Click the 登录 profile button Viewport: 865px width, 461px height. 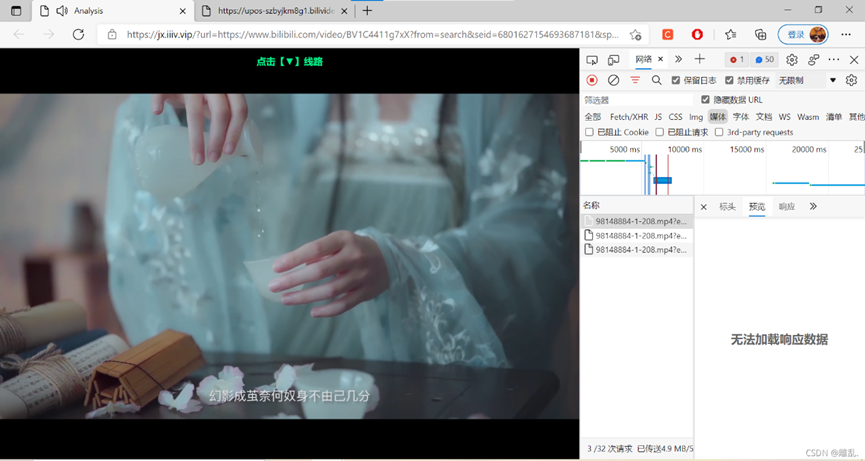(x=803, y=34)
